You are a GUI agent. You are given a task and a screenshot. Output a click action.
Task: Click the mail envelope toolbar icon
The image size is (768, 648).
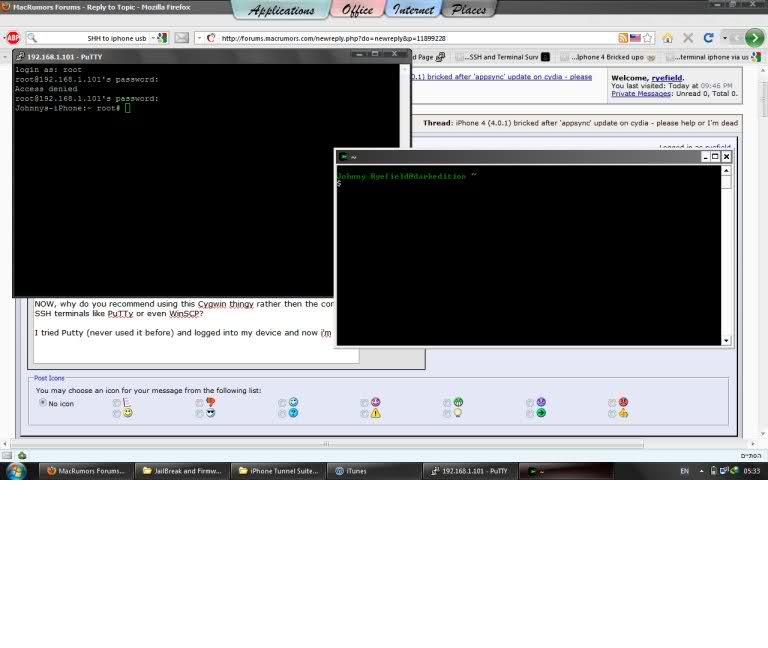point(181,38)
